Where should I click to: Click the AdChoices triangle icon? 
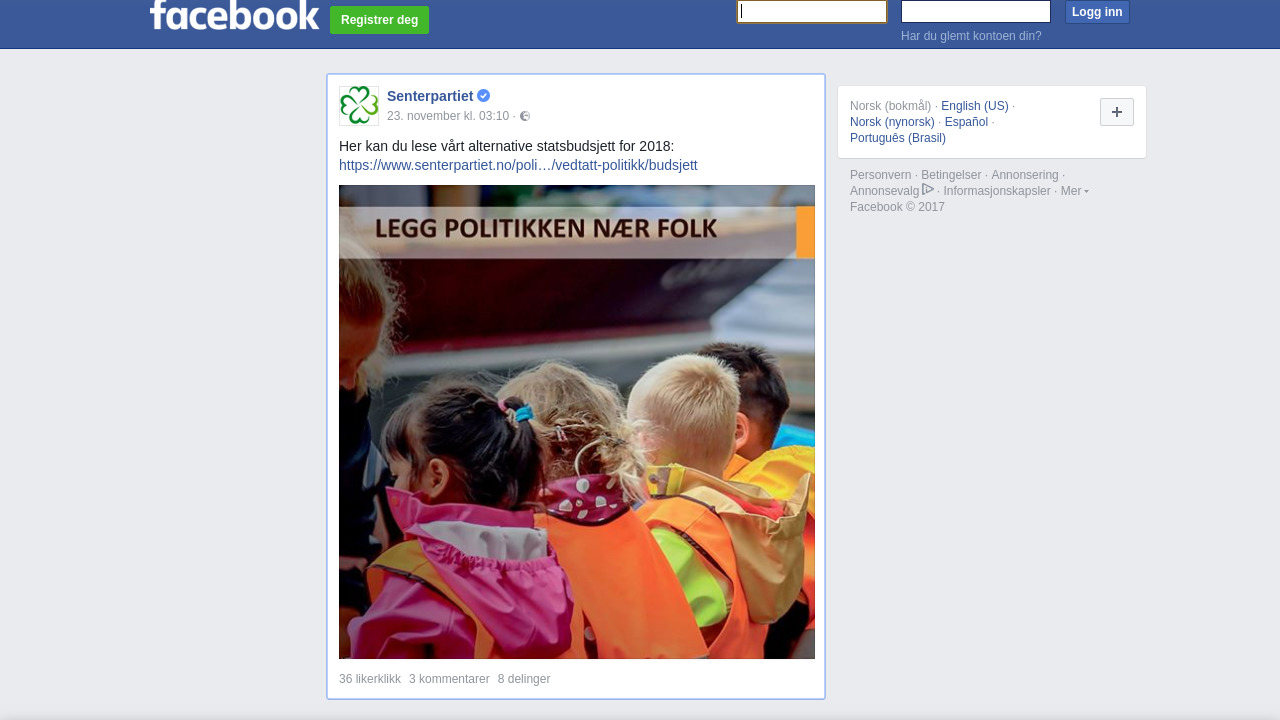tap(928, 190)
